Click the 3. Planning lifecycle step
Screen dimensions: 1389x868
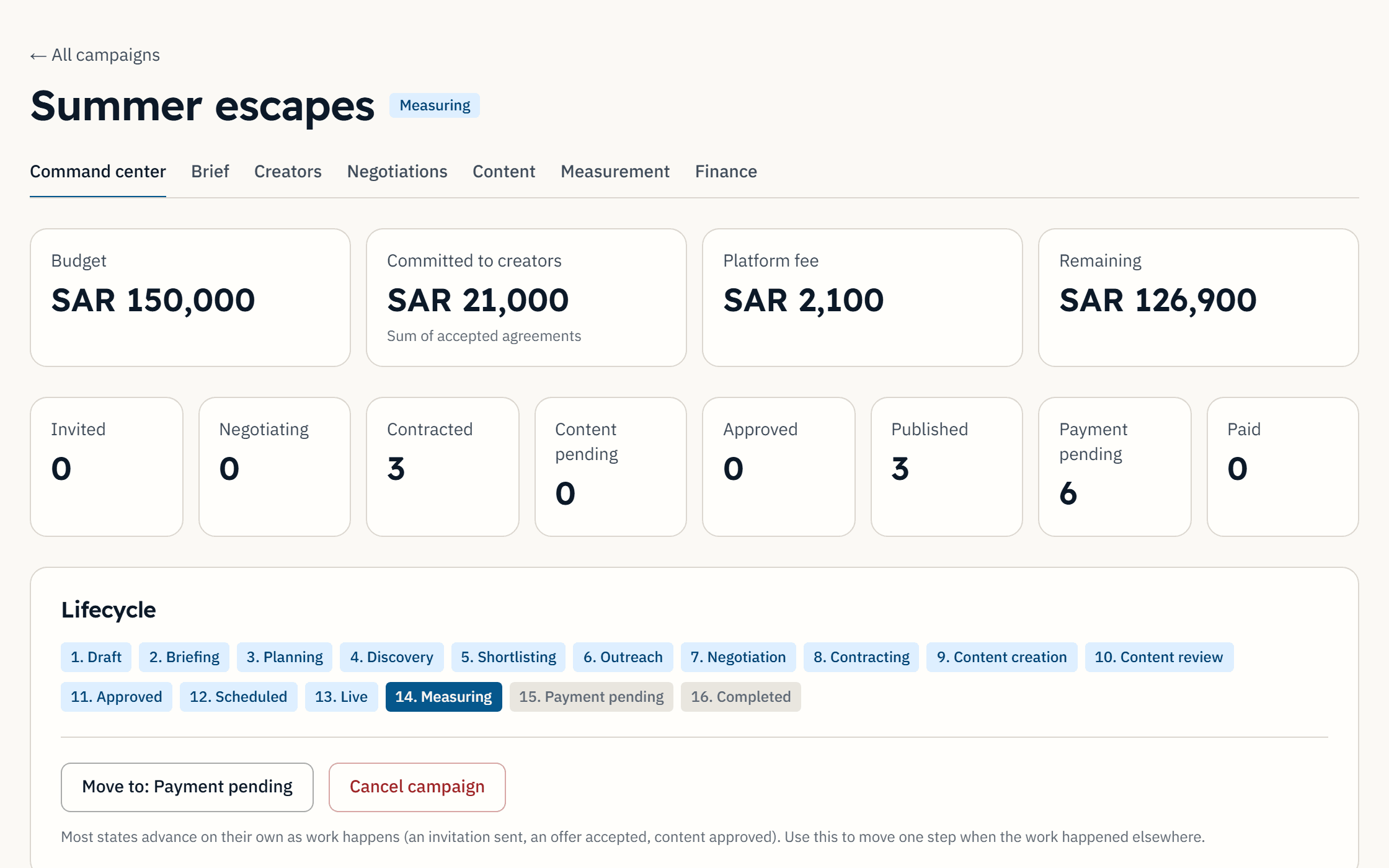click(x=285, y=657)
